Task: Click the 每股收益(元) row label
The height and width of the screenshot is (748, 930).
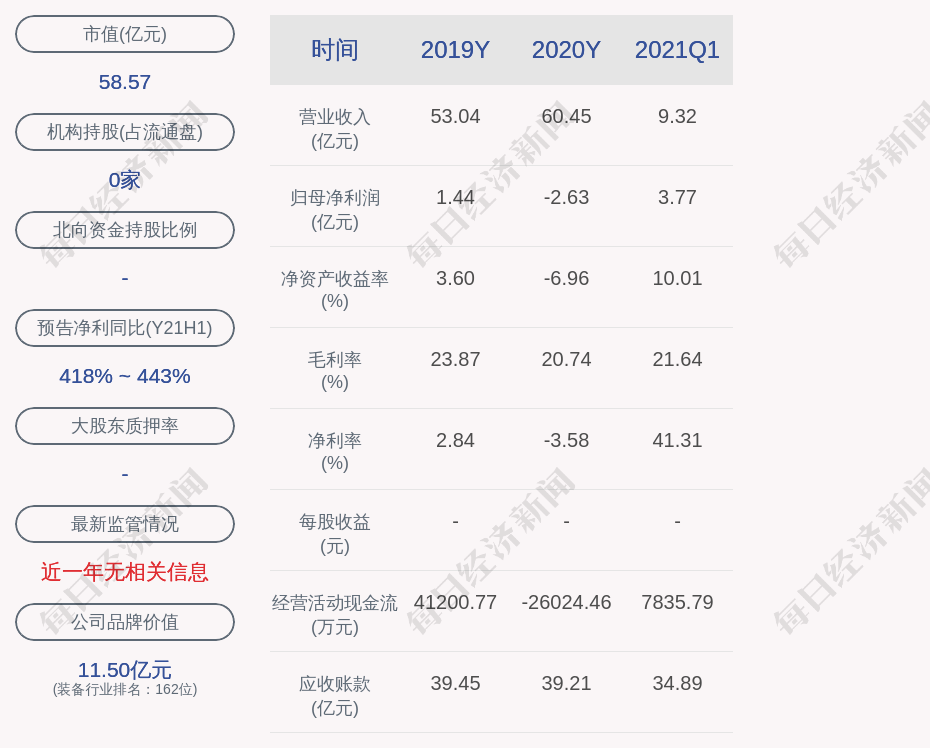Action: (335, 534)
